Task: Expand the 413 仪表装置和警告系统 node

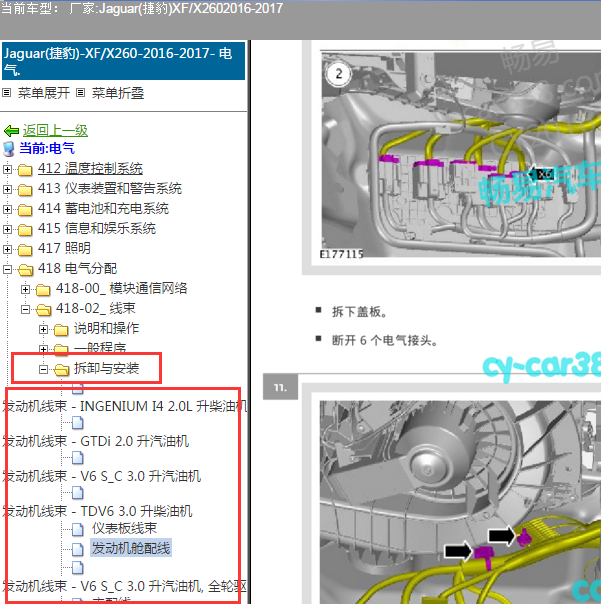Action: coord(7,189)
